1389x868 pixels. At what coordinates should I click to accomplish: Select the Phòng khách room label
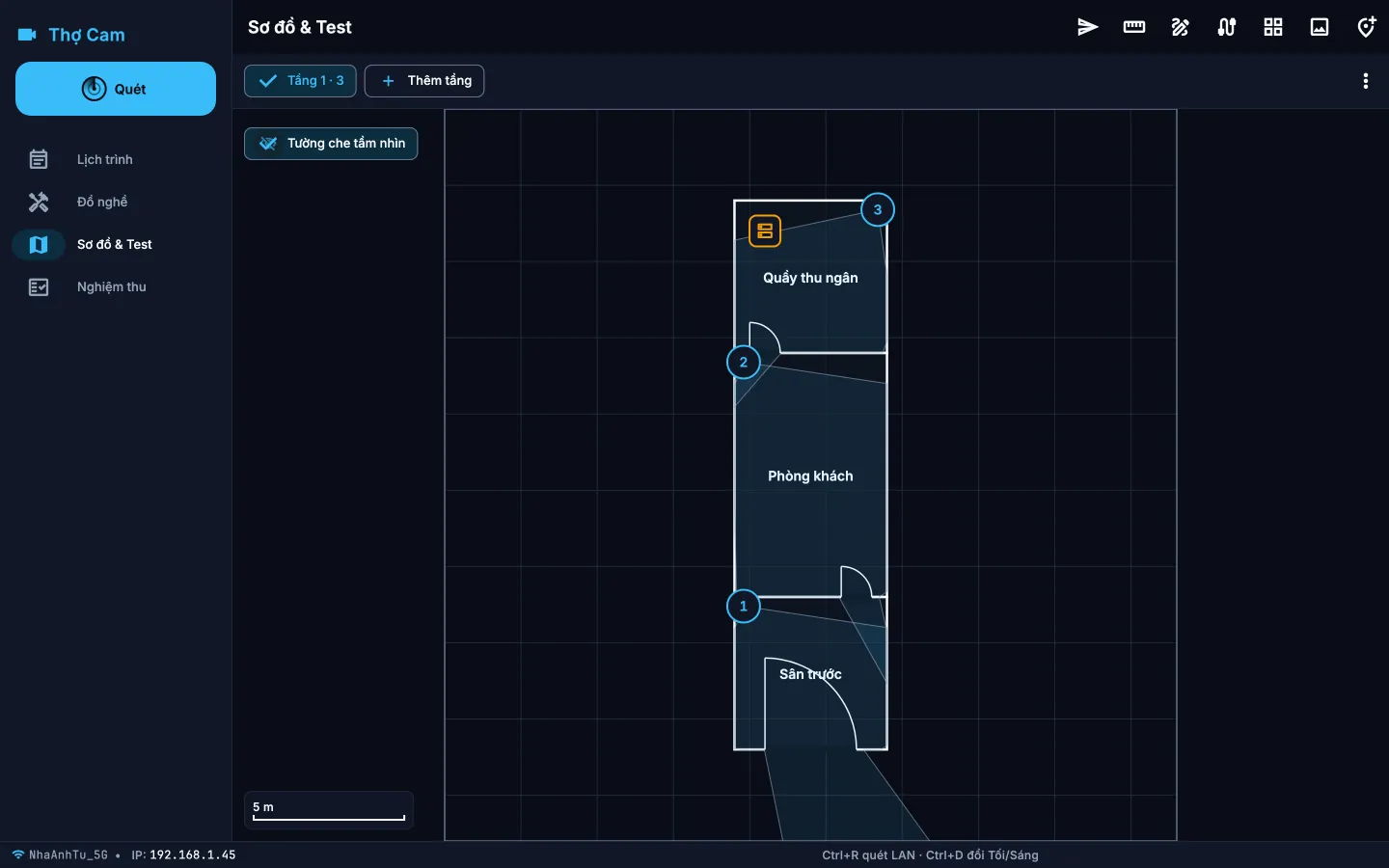click(x=810, y=476)
